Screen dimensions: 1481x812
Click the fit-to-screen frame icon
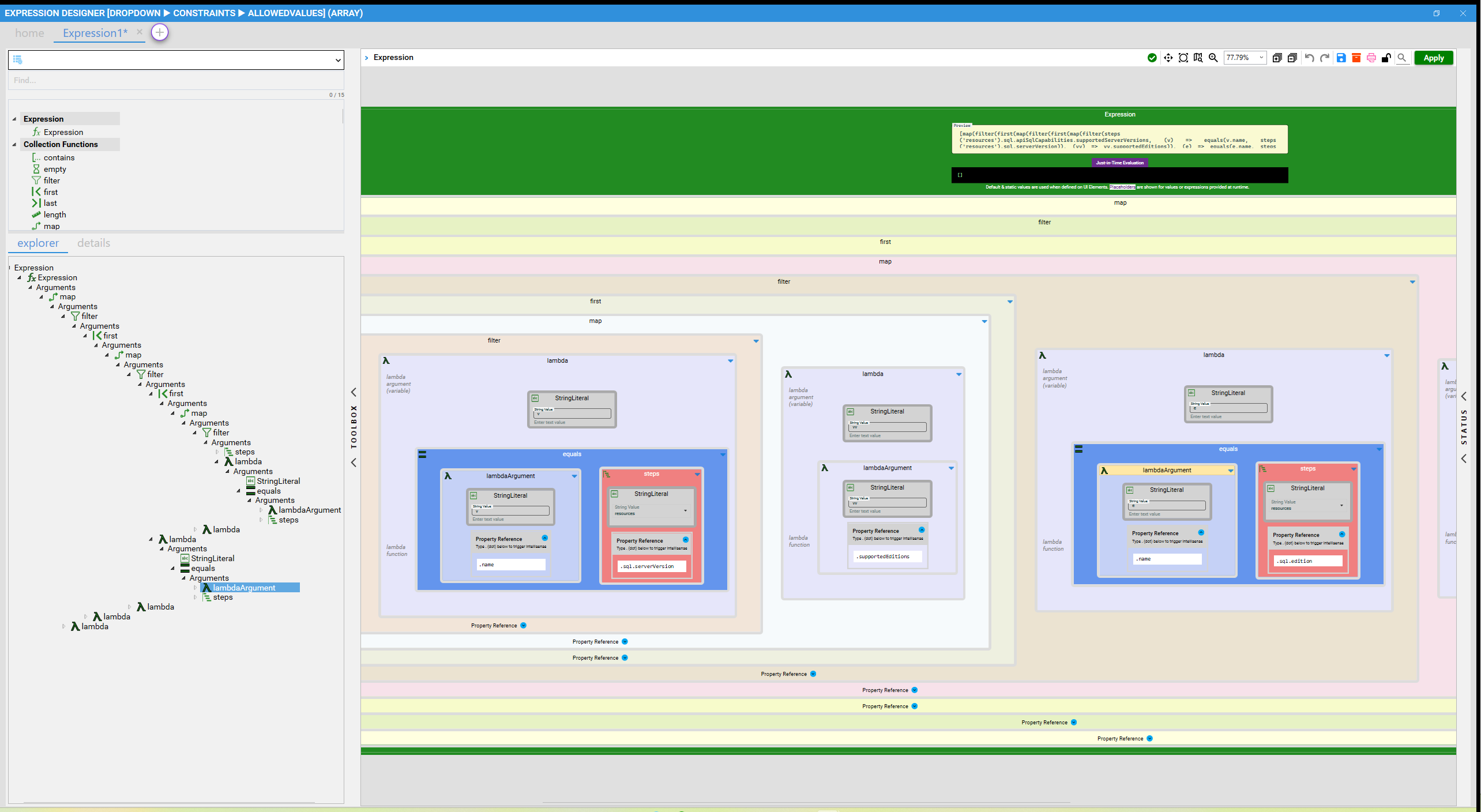click(x=1183, y=58)
